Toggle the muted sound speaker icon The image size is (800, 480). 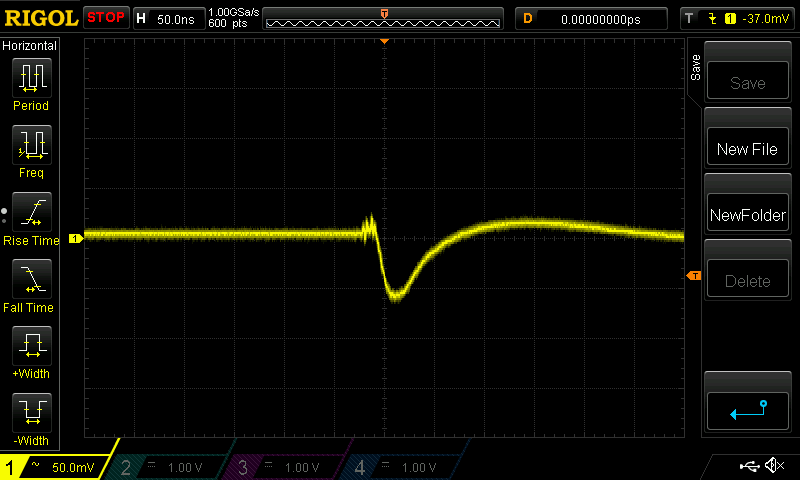(x=774, y=465)
